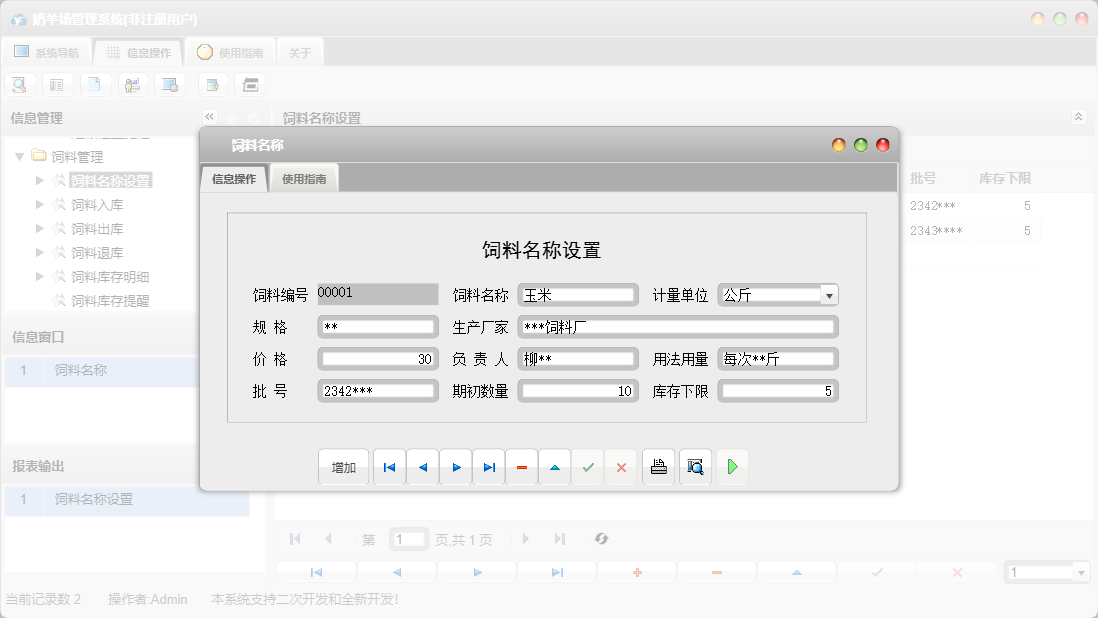Expand the 饲料入库 tree node

(x=40, y=205)
